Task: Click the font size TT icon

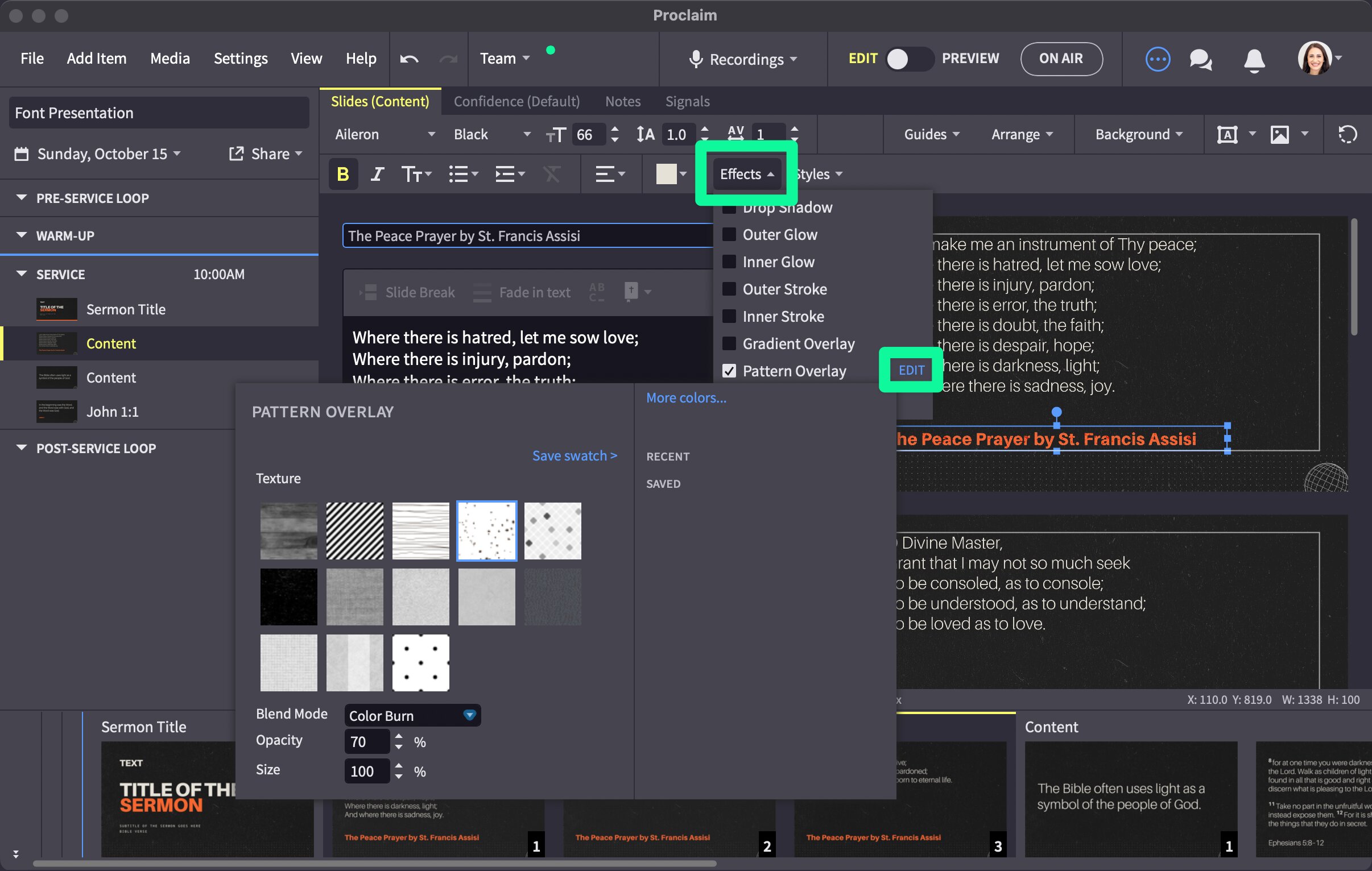Action: pos(556,135)
